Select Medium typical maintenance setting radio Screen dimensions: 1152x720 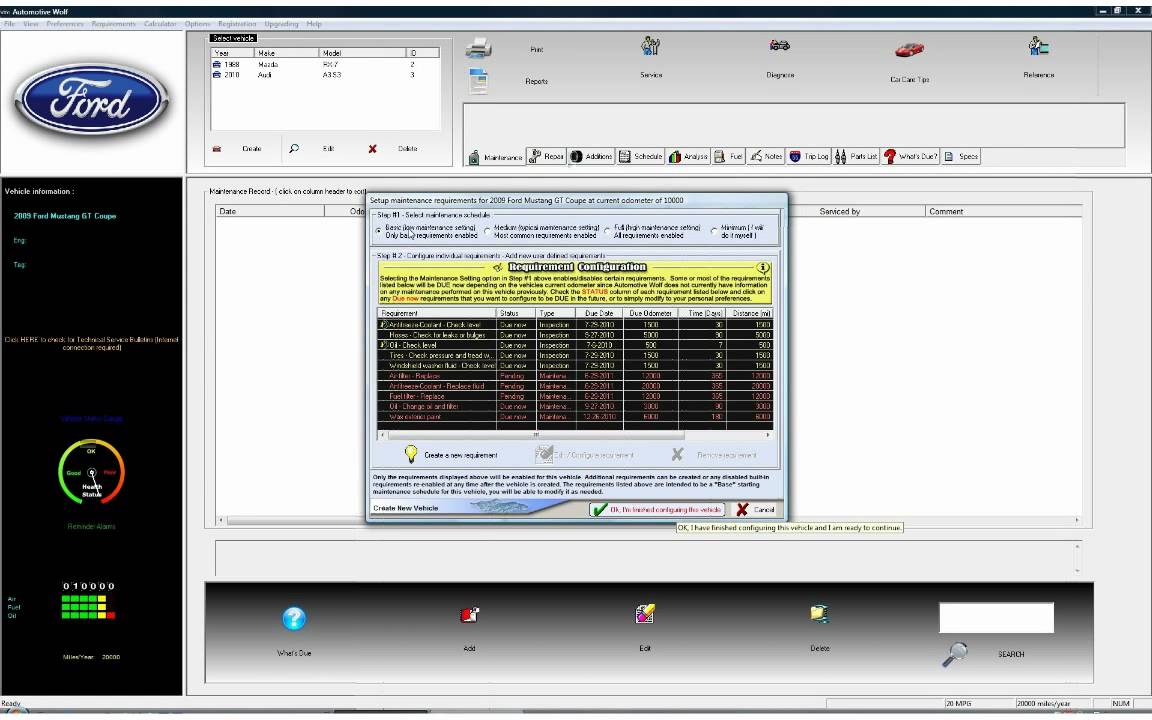pos(487,231)
